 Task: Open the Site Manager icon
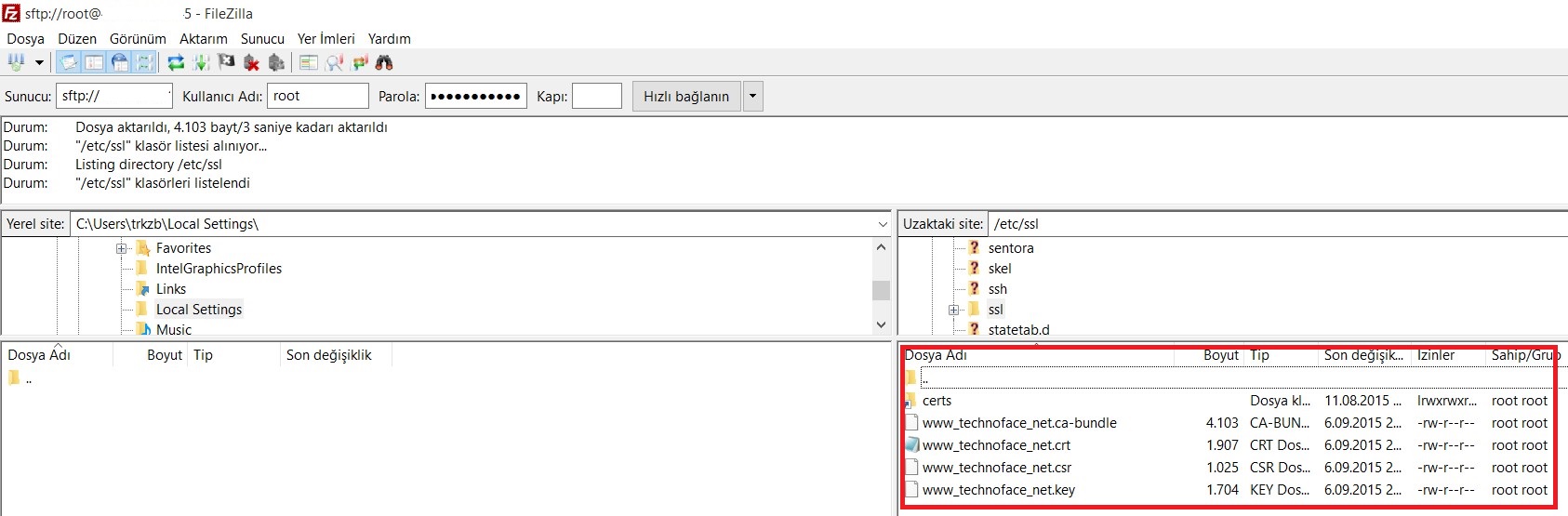pos(16,62)
